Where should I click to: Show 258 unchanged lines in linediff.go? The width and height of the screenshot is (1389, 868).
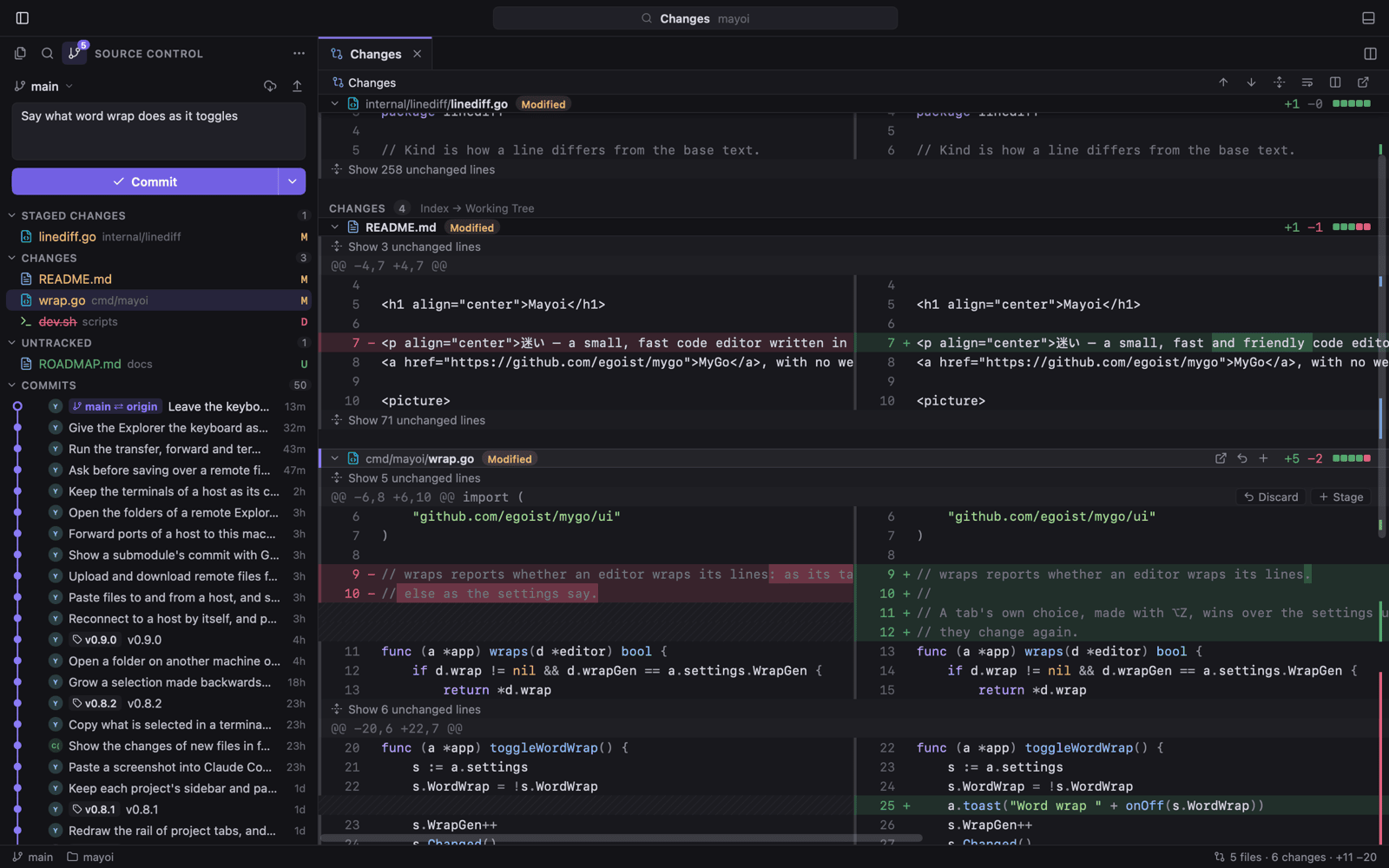[421, 170]
